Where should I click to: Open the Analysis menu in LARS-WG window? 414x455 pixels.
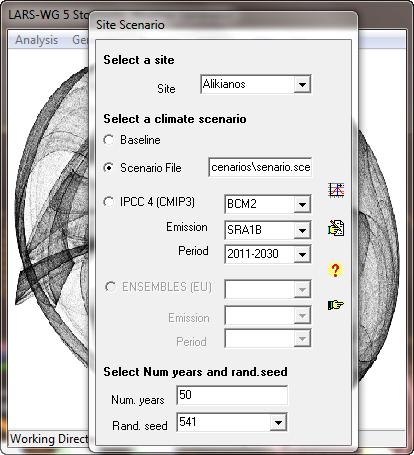pos(37,40)
